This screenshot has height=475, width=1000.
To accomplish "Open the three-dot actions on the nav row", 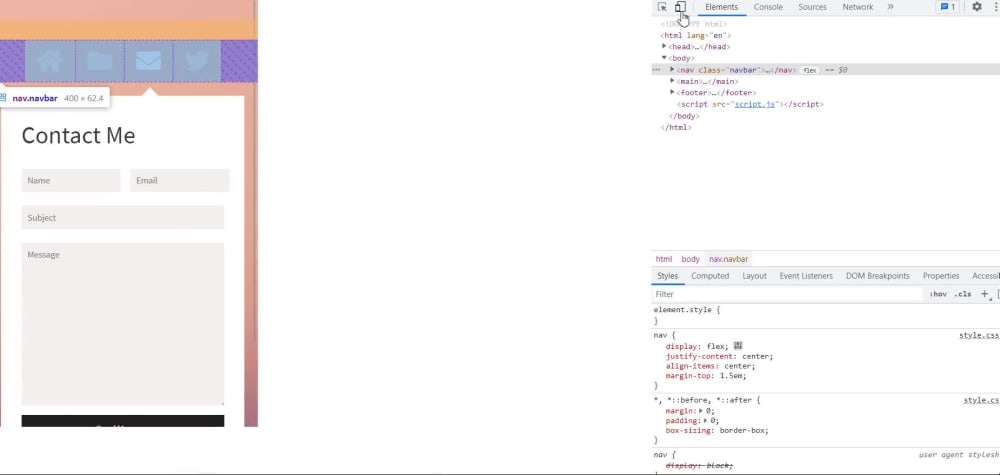I will click(x=656, y=70).
